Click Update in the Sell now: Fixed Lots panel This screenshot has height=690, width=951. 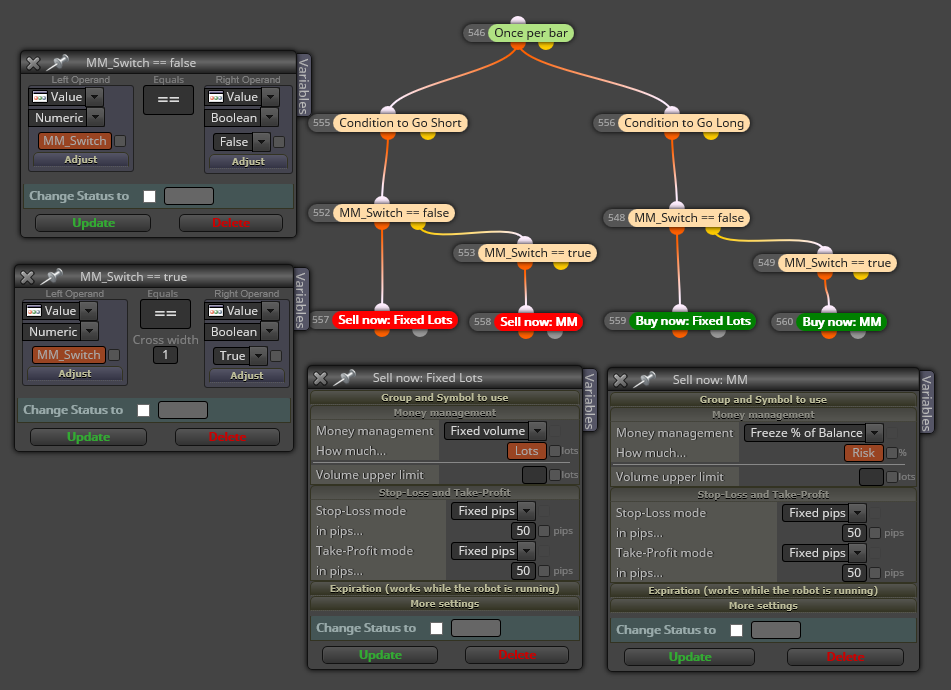point(380,655)
